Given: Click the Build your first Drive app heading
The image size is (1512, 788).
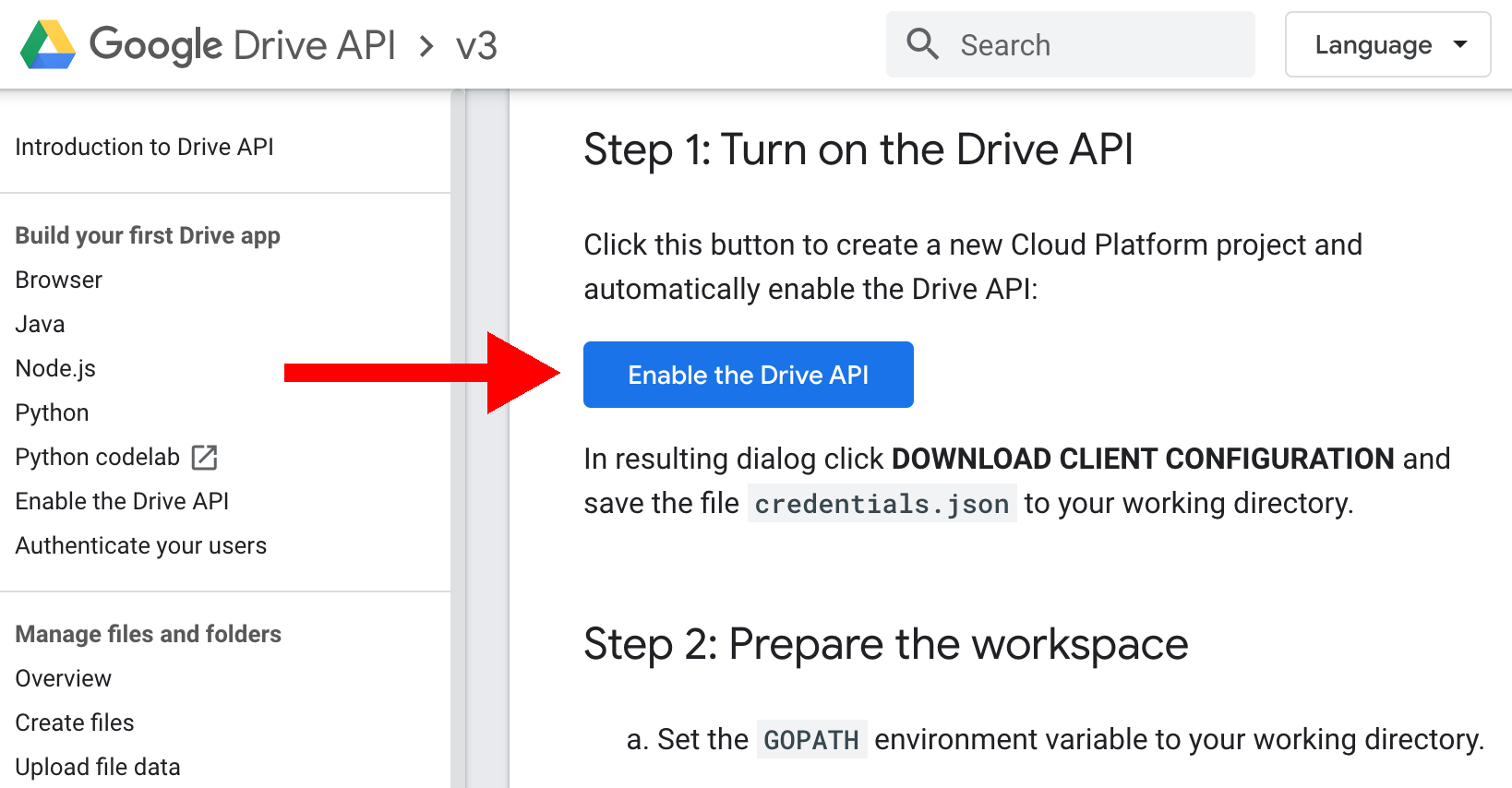Looking at the screenshot, I should [x=148, y=235].
